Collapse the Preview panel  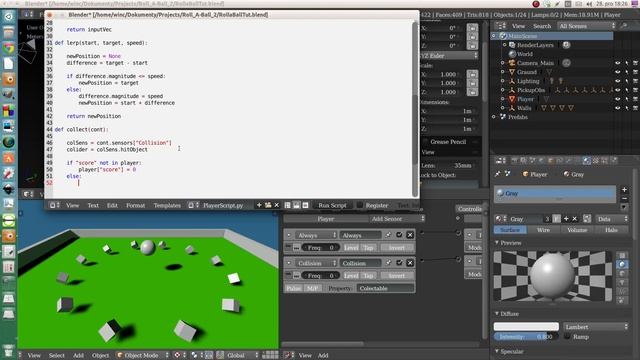497,242
